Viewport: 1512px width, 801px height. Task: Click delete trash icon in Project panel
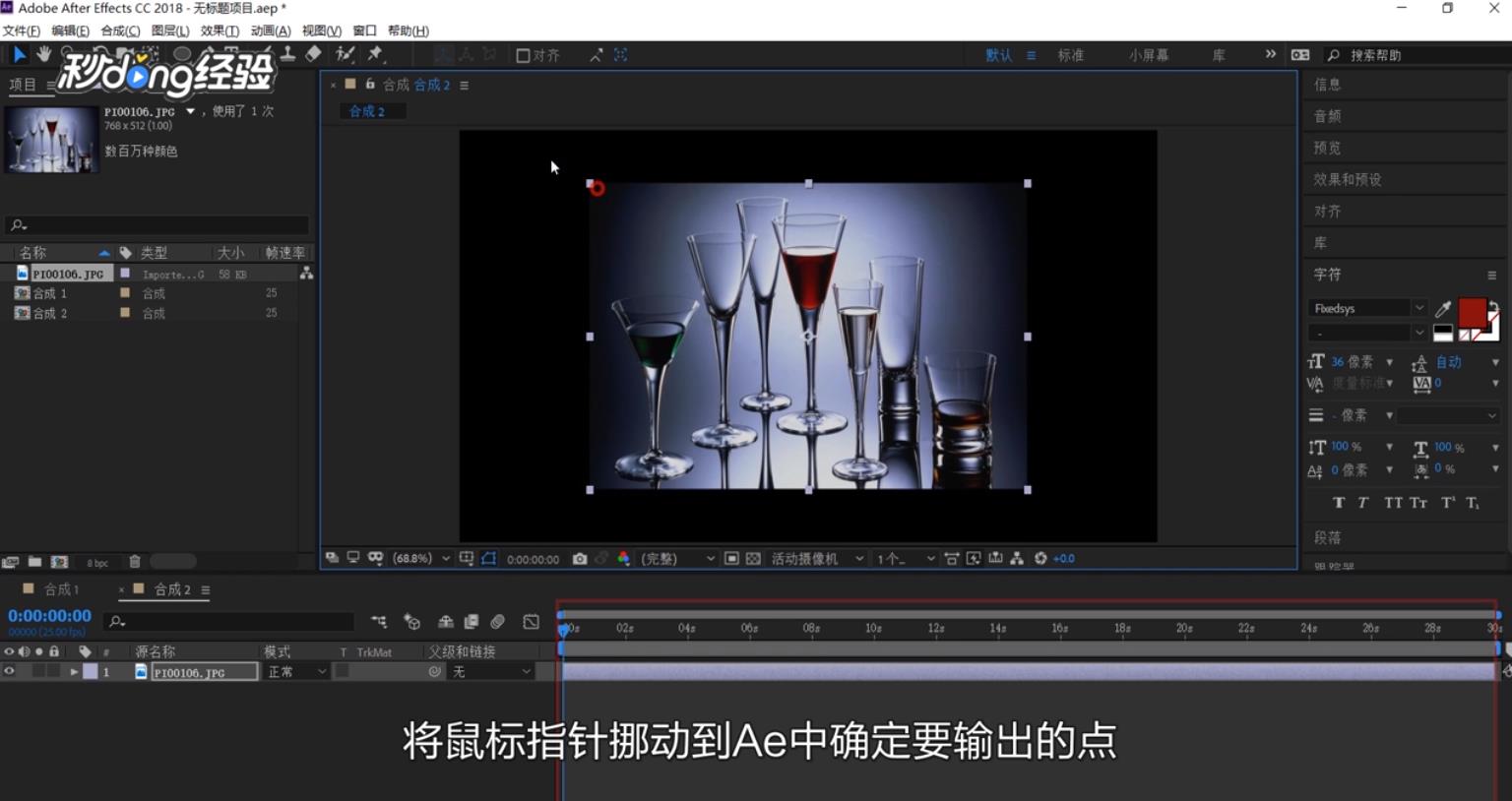(x=135, y=562)
